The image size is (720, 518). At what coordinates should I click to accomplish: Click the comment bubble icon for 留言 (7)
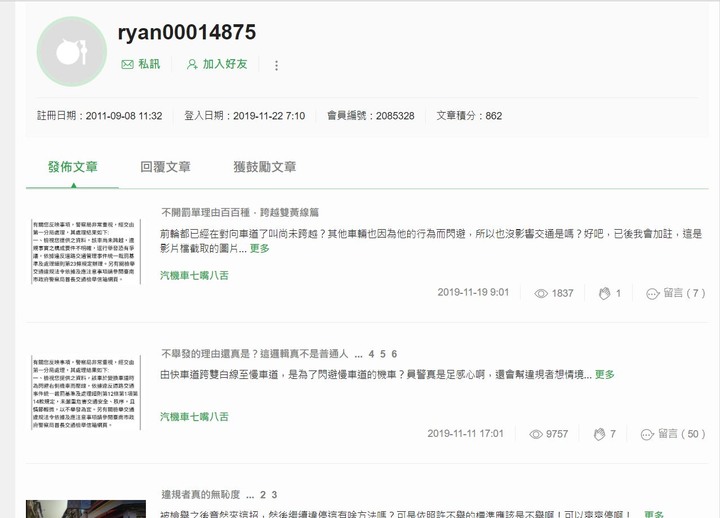coord(652,294)
